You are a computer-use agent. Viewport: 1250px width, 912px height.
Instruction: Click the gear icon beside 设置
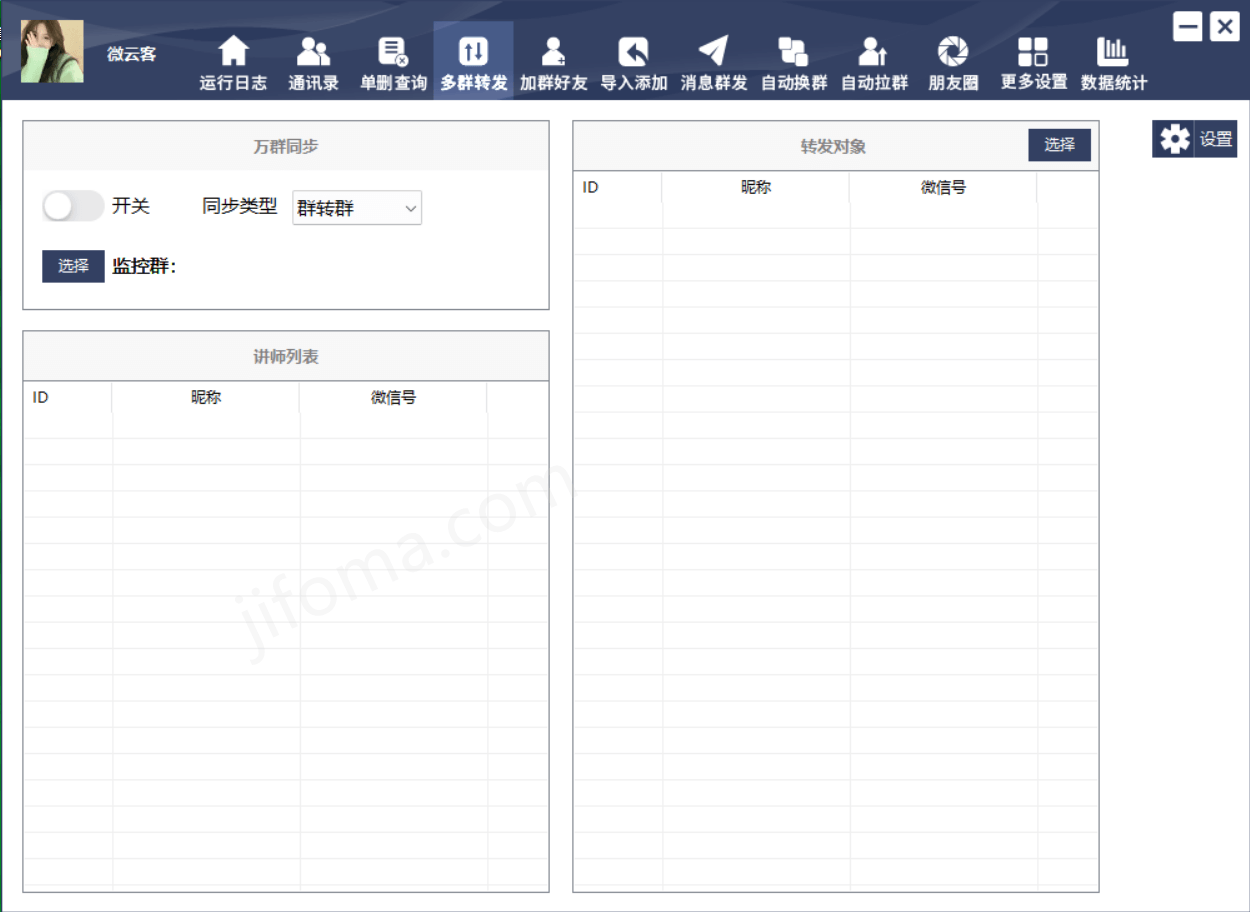click(1174, 139)
